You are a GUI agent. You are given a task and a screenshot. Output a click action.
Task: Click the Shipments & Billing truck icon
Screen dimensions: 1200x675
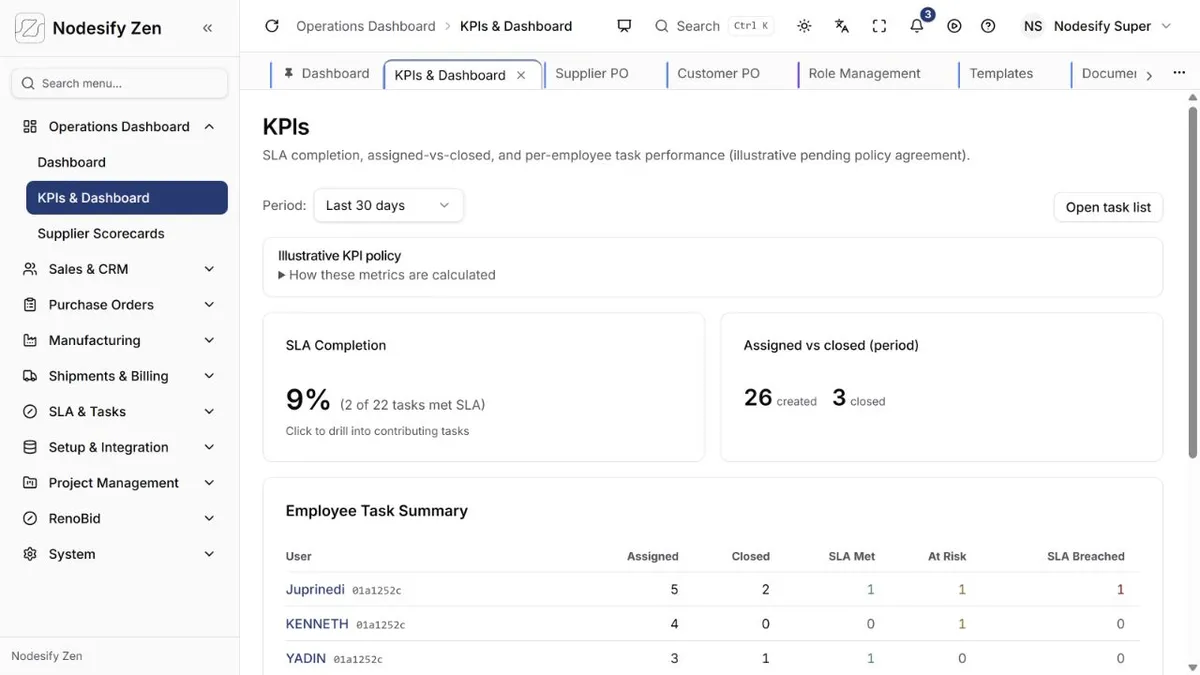(30, 376)
